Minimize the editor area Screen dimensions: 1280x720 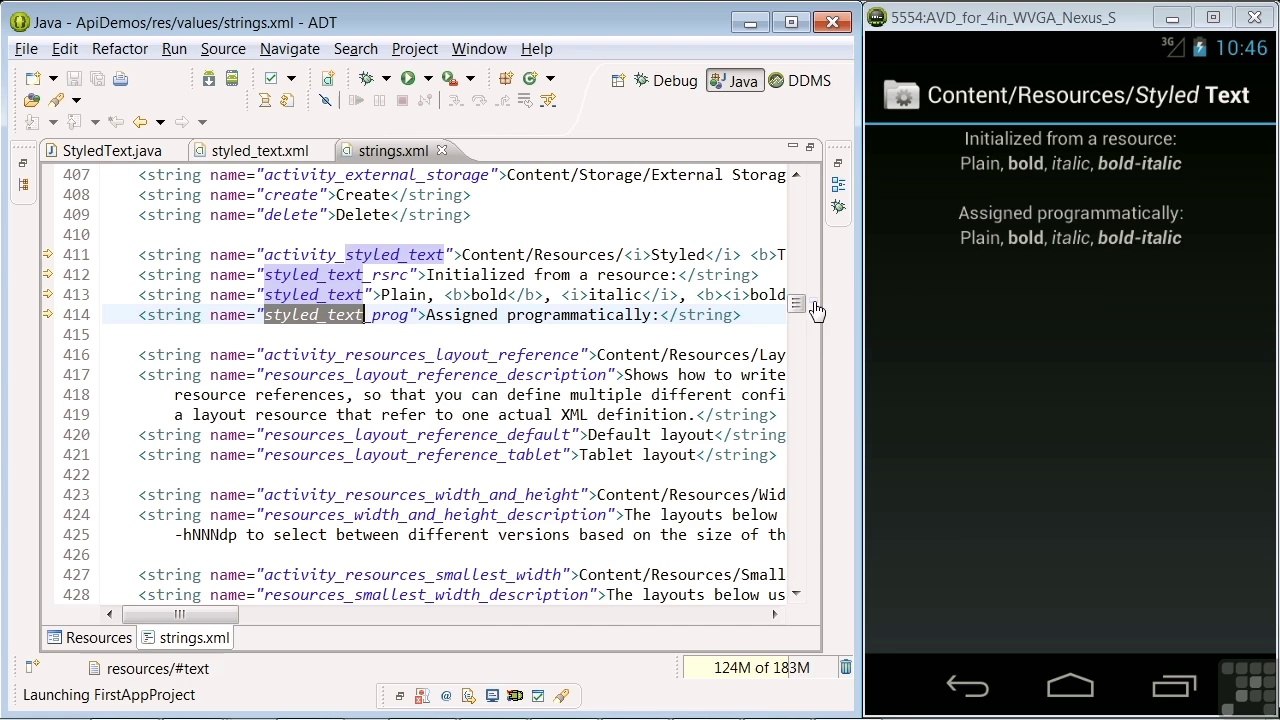[x=792, y=147]
